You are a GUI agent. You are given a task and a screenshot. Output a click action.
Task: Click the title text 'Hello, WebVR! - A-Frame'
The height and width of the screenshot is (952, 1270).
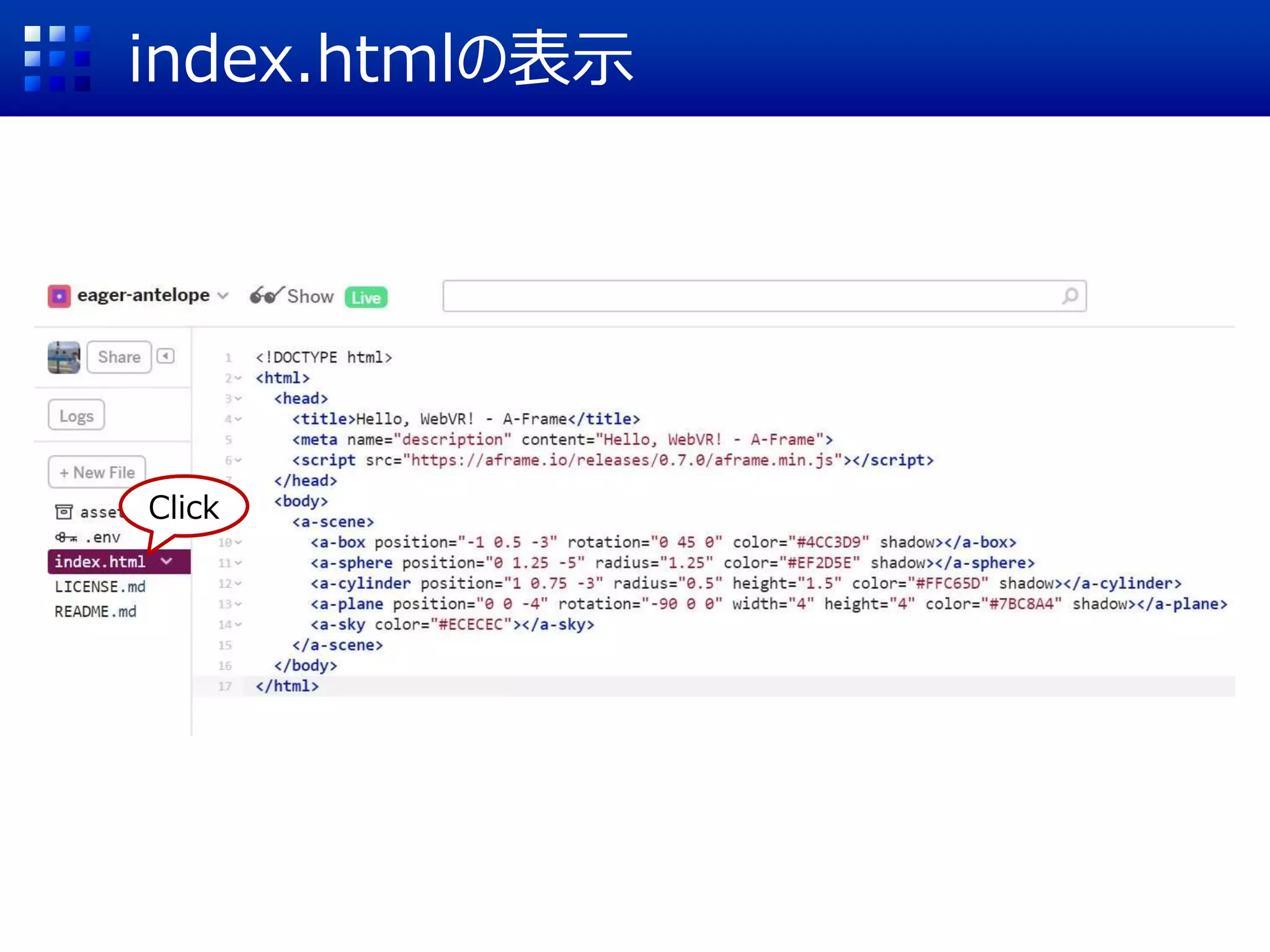tap(461, 419)
